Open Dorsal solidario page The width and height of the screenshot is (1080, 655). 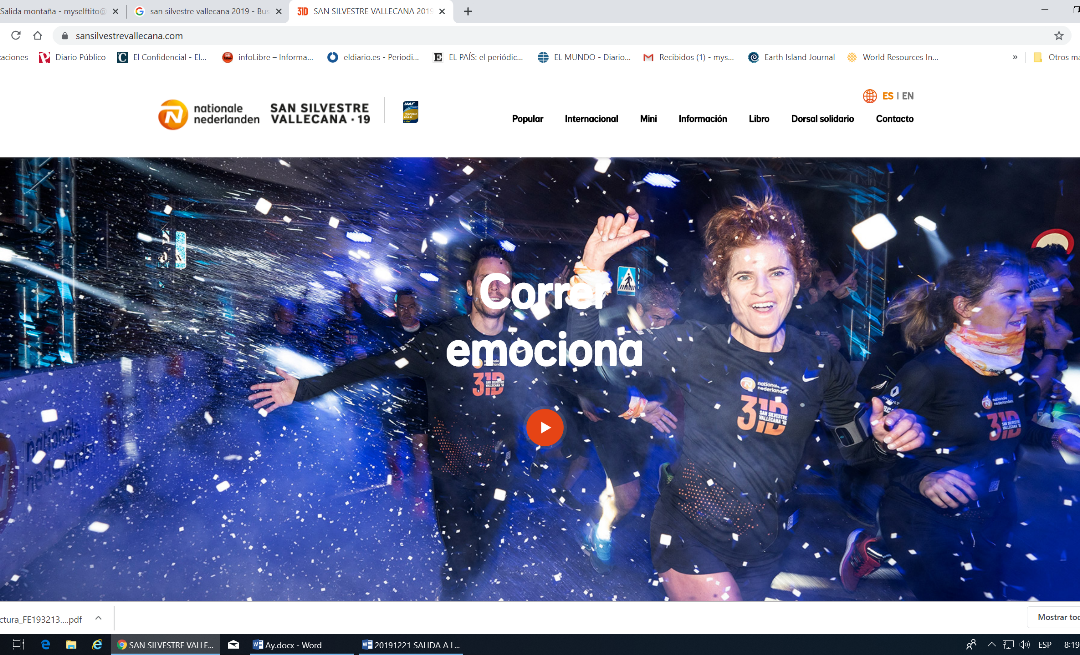[x=822, y=119]
